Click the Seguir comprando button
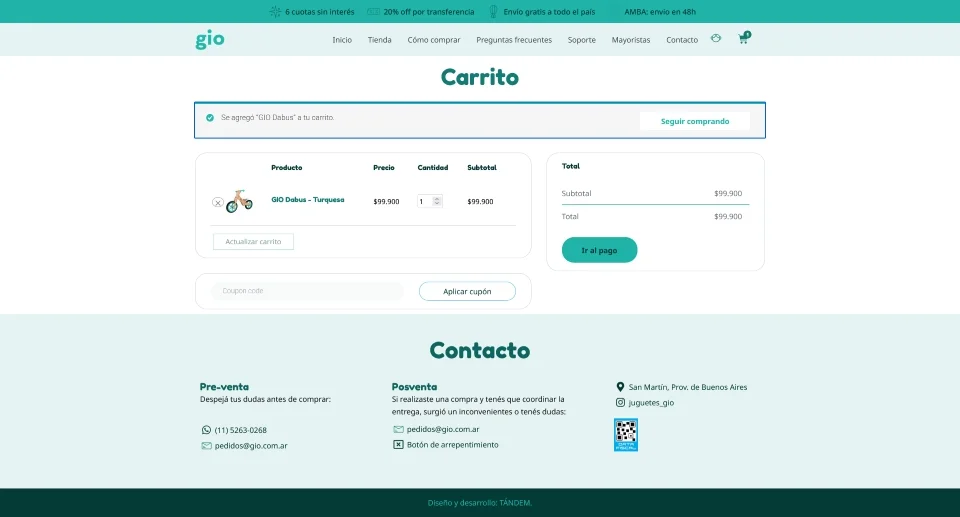The height and width of the screenshot is (517, 960). coord(694,121)
